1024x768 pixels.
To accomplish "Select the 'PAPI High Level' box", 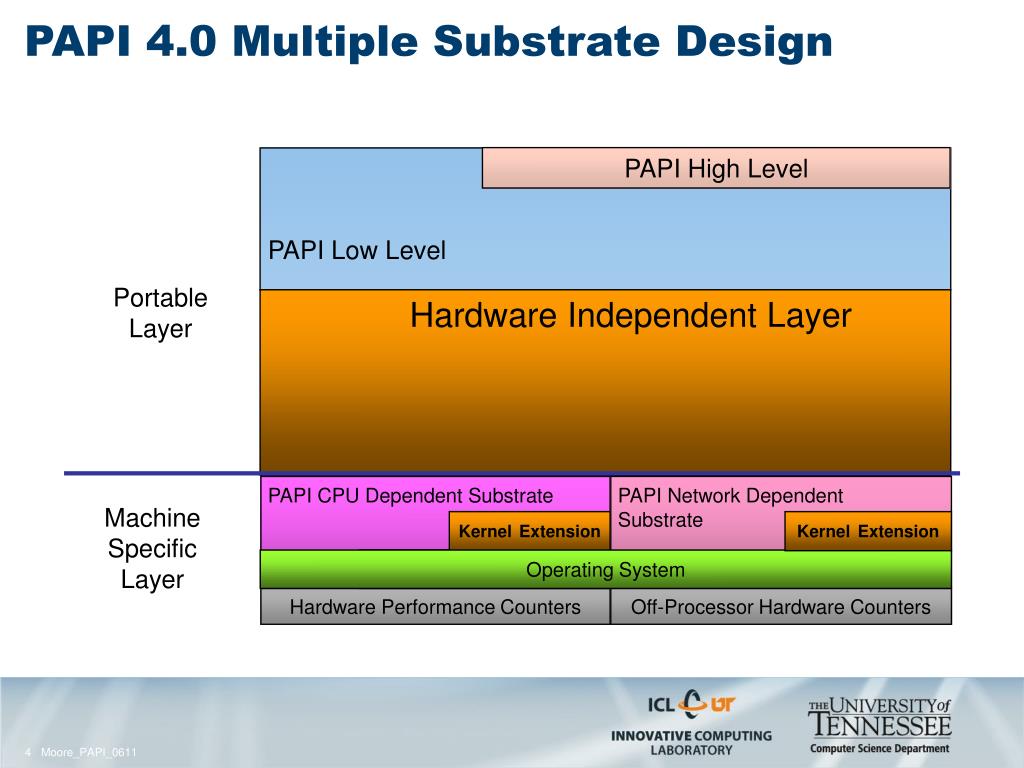I will tap(716, 168).
